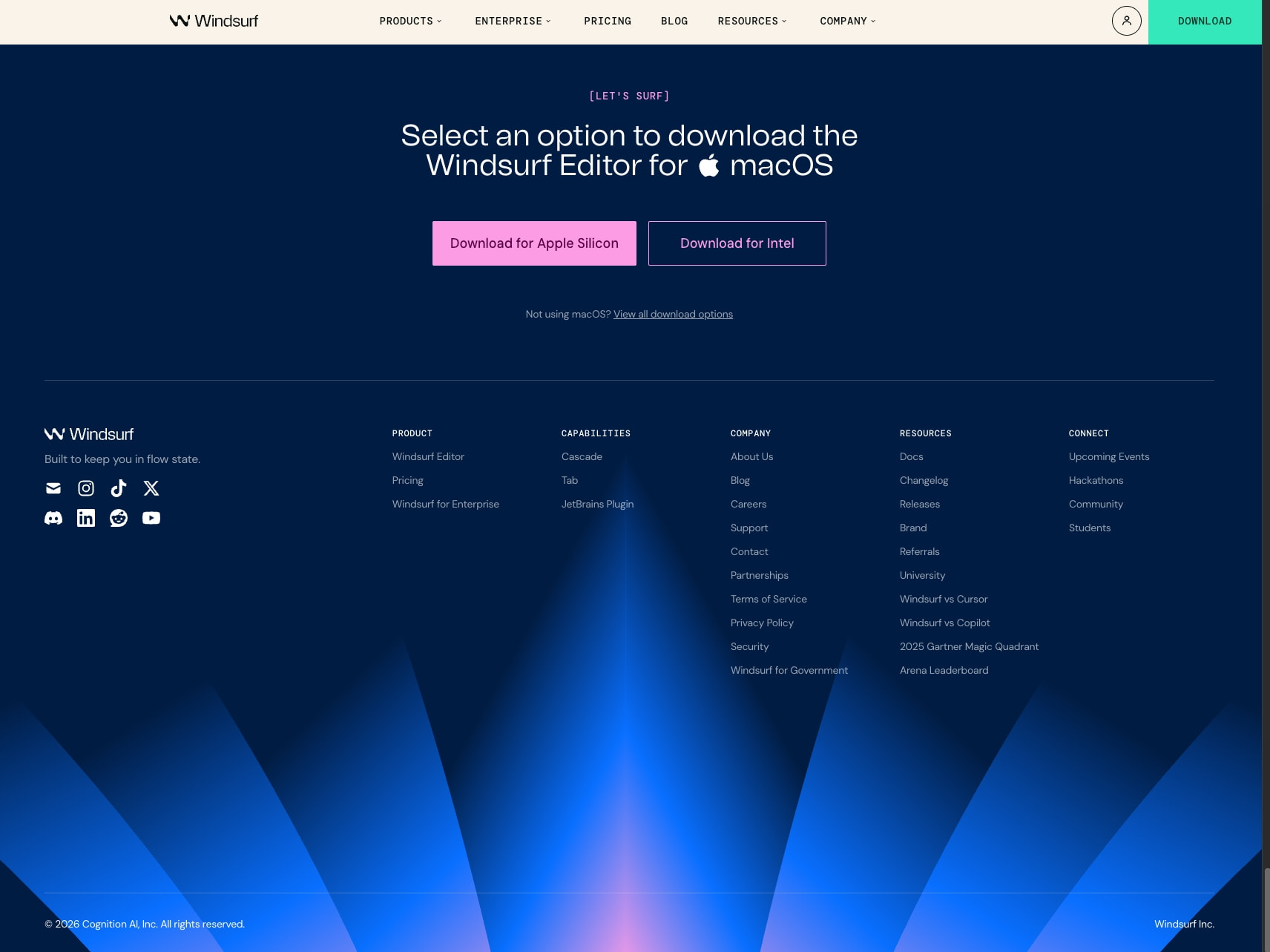
Task: Go home via header Windsurf logo
Action: (214, 21)
